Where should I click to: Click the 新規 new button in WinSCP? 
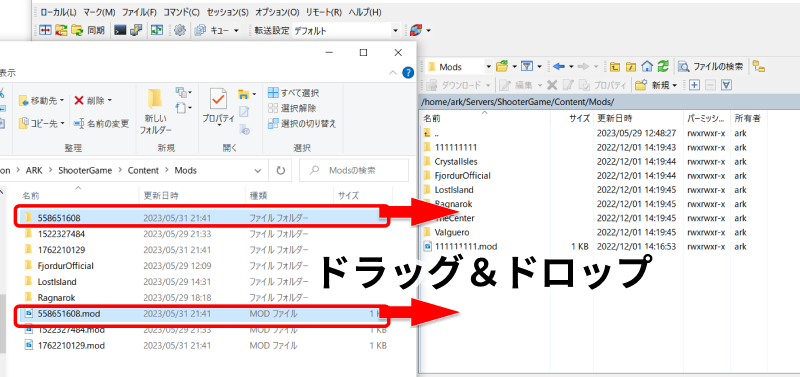tap(656, 85)
